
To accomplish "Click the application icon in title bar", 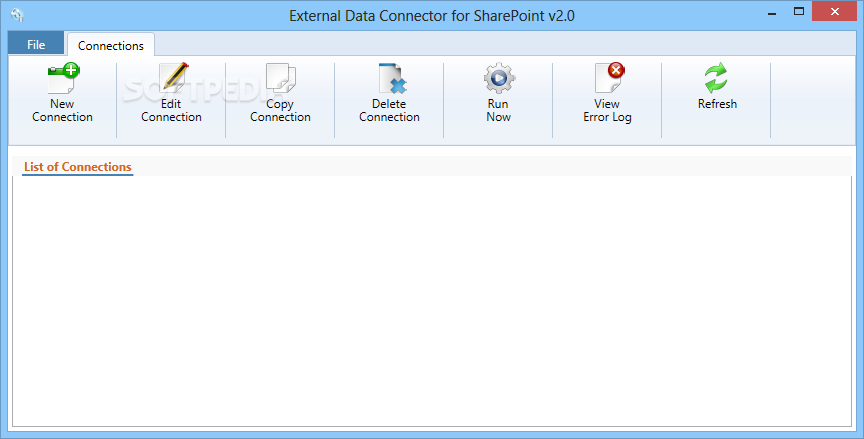I will click(17, 15).
